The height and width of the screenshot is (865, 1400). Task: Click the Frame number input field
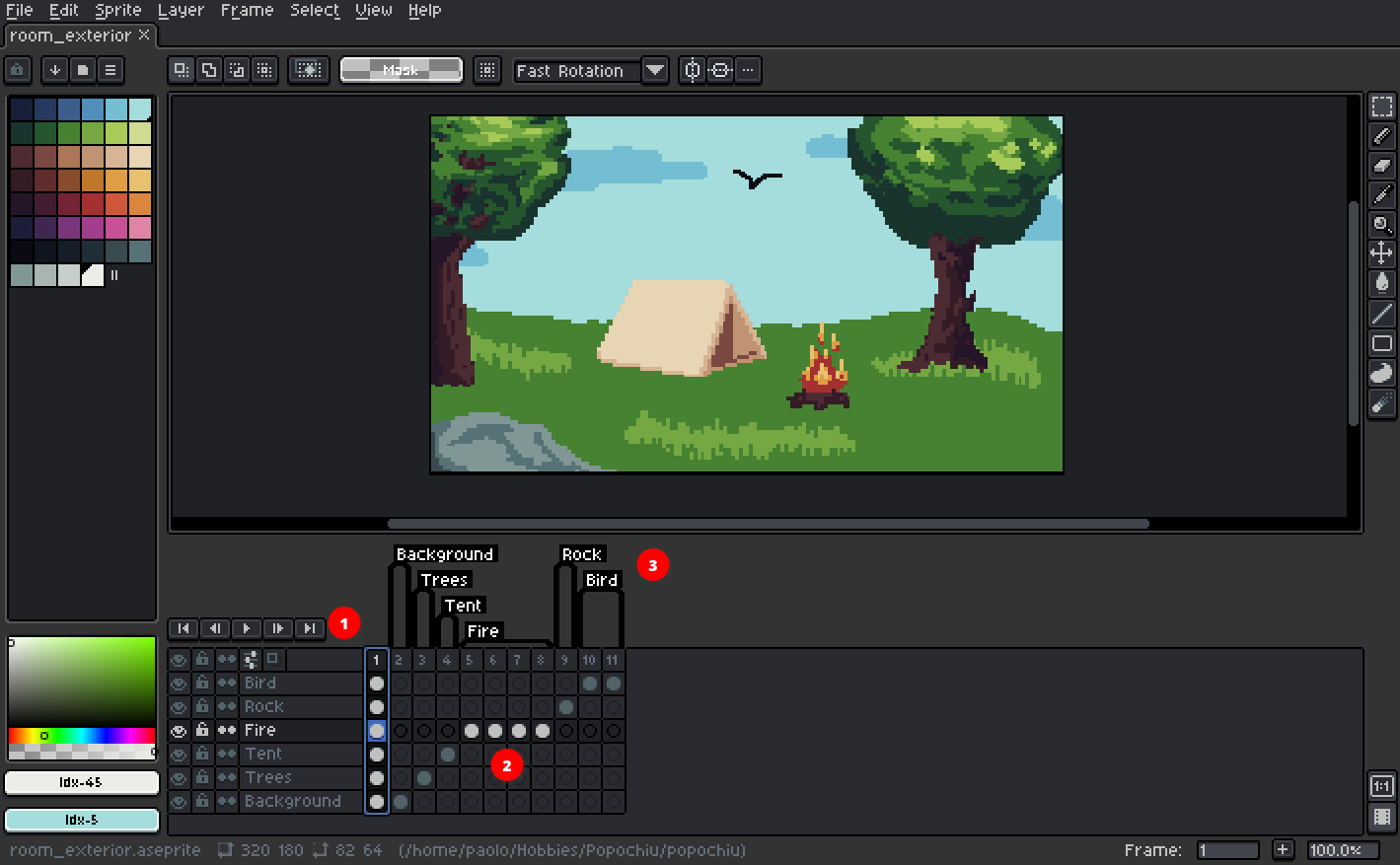click(1228, 850)
